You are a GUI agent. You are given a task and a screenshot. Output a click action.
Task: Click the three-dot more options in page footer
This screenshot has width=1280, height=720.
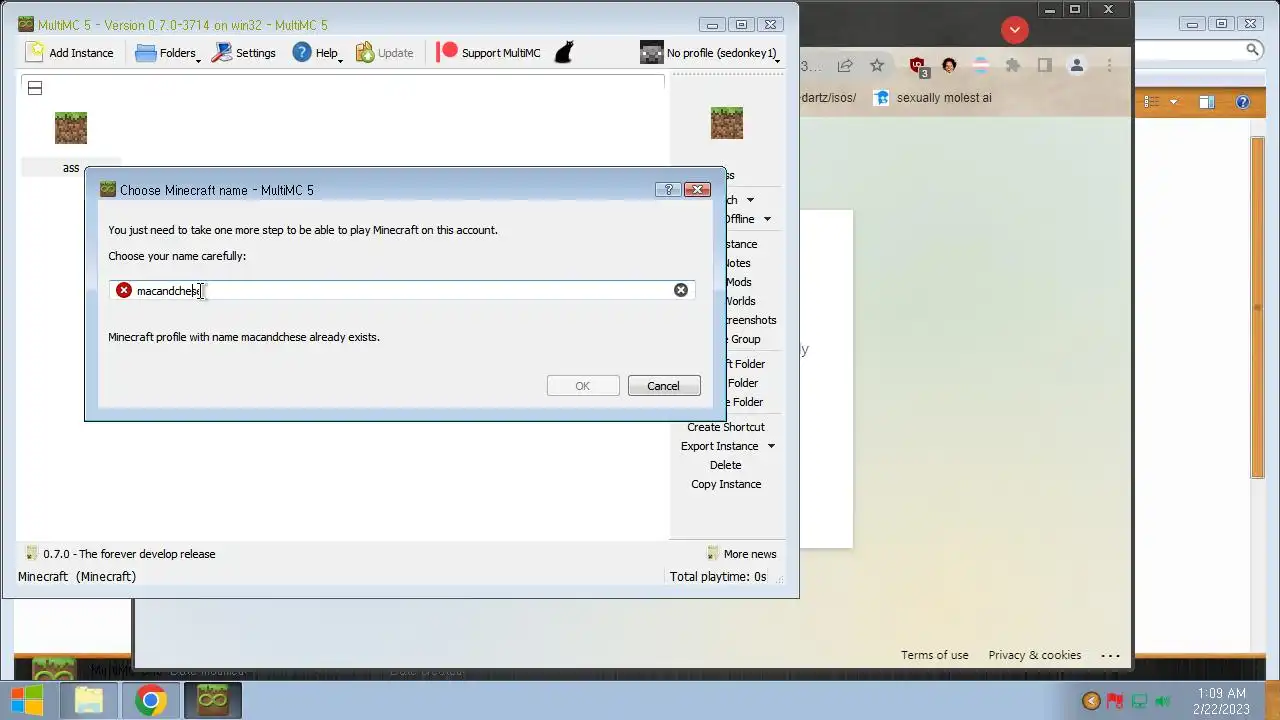1111,656
